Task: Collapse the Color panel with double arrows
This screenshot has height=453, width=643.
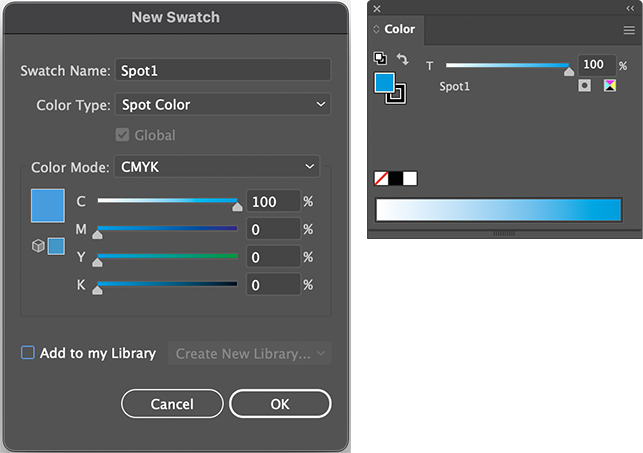Action: click(x=630, y=8)
